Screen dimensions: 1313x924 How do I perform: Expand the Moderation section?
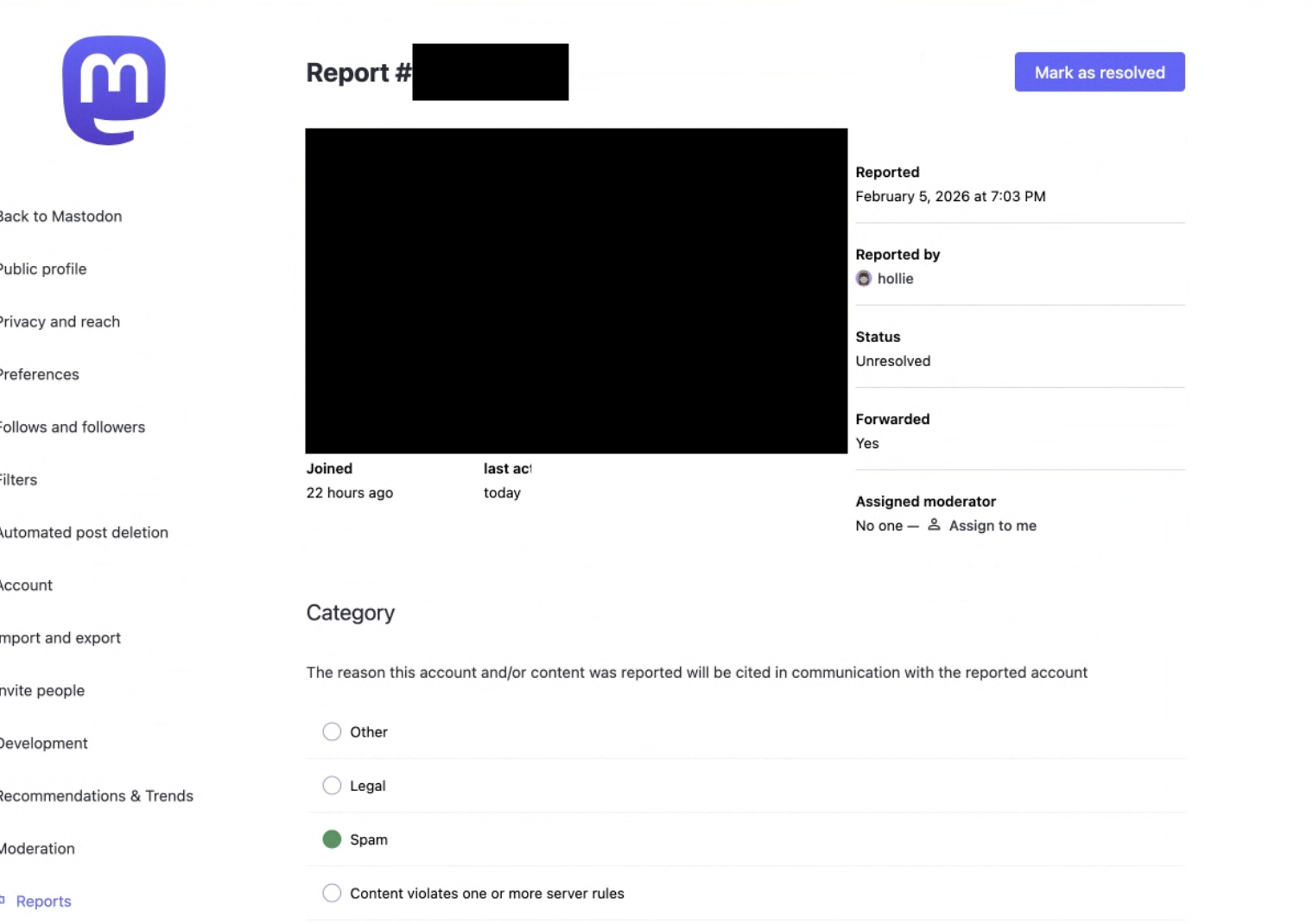(x=37, y=849)
